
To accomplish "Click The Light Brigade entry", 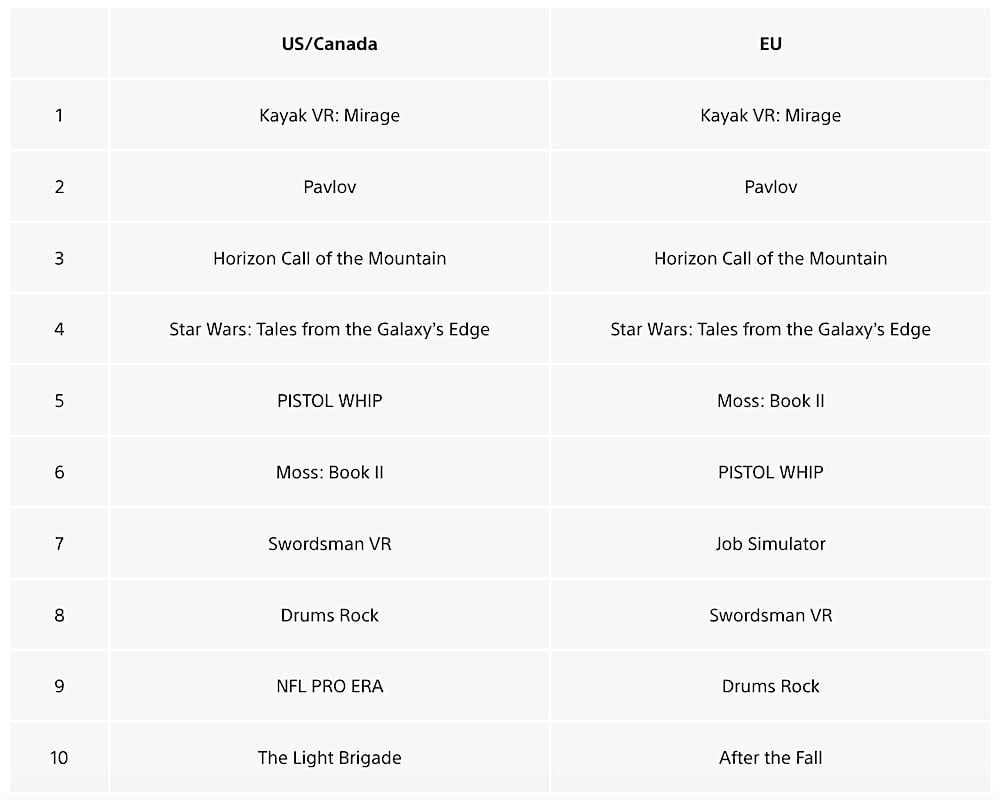I will pos(329,758).
